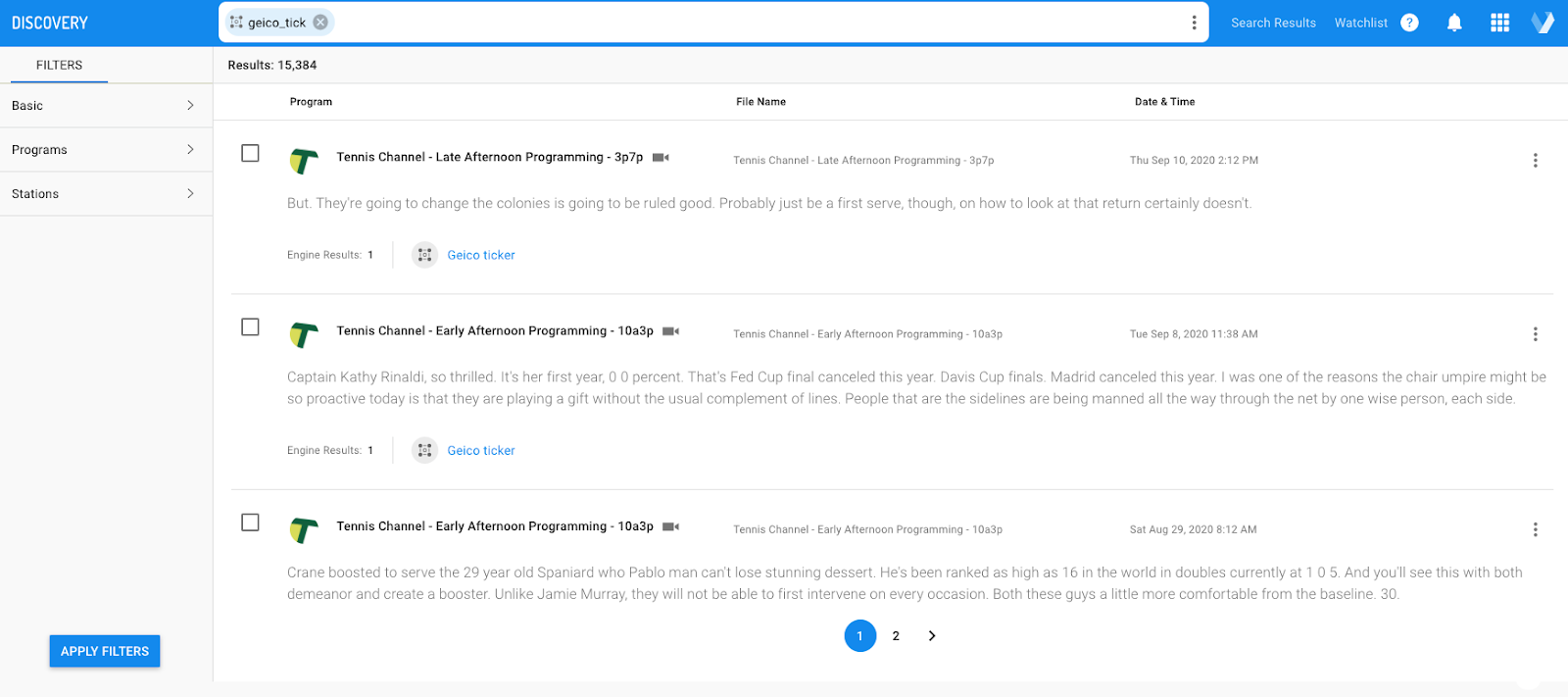This screenshot has height=697, width=1568.
Task: Remove the geico_tick search chip
Action: click(320, 23)
